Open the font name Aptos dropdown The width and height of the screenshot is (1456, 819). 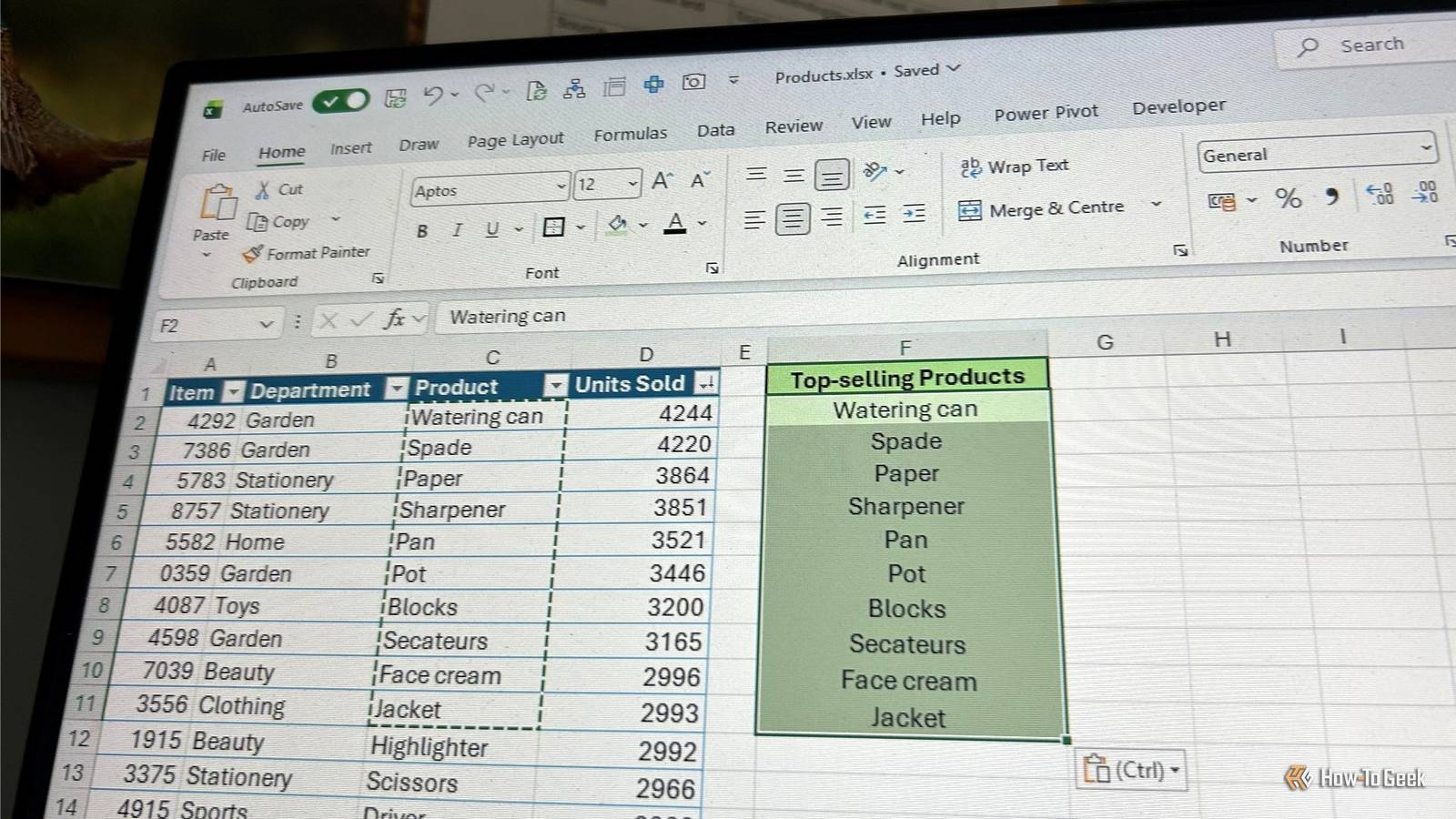561,187
